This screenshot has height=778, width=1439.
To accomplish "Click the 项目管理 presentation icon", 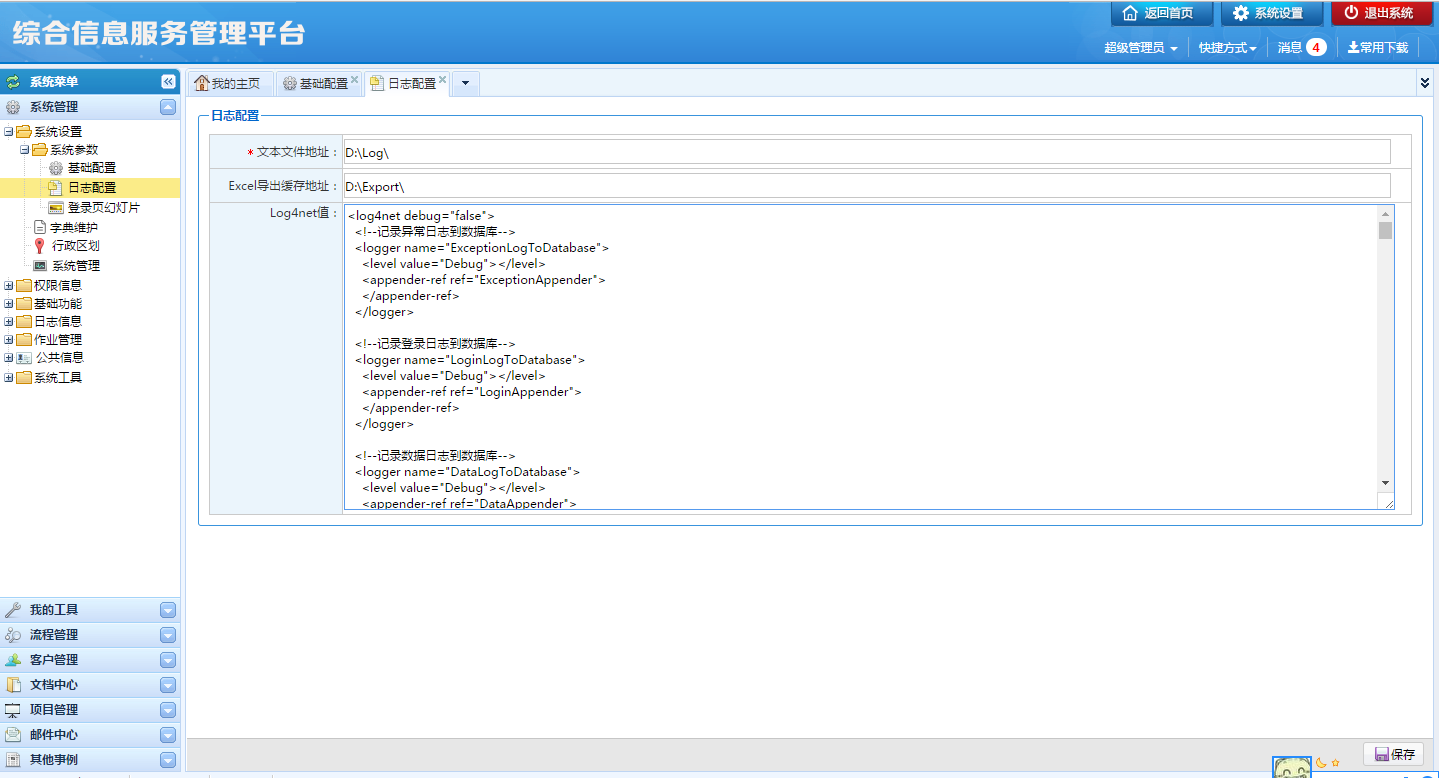I will (13, 710).
